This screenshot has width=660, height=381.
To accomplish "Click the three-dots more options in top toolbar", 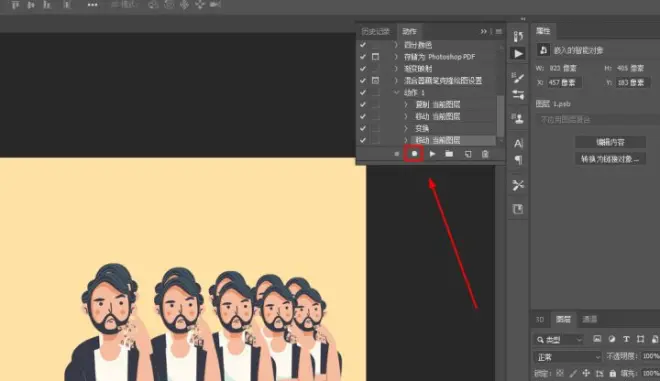I will coord(93,5).
